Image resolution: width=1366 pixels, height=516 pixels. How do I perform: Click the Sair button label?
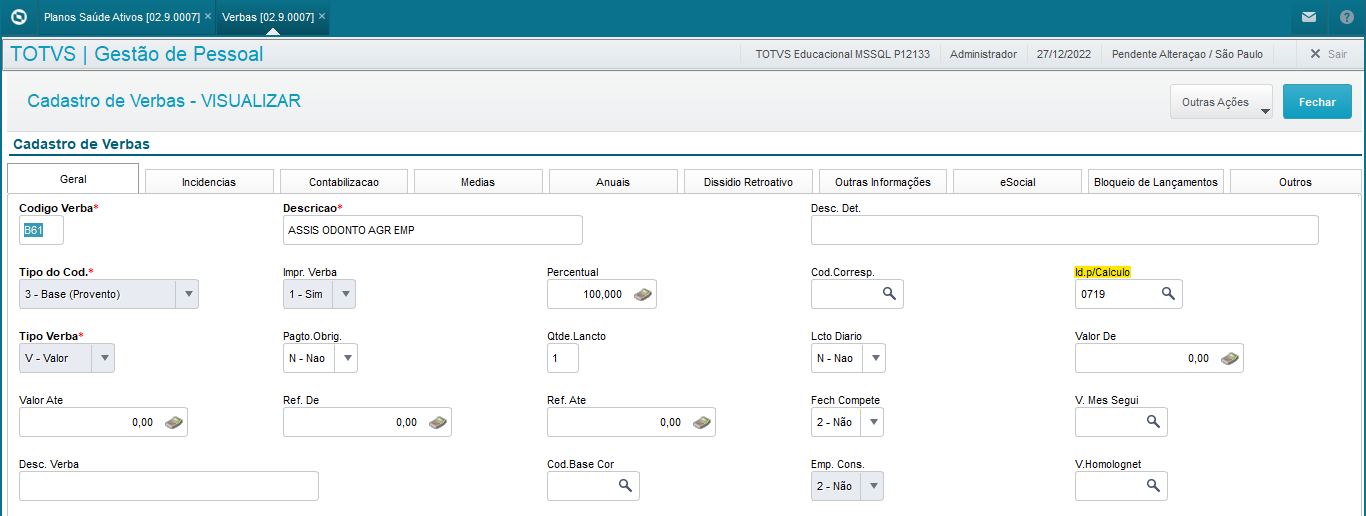coord(1337,54)
